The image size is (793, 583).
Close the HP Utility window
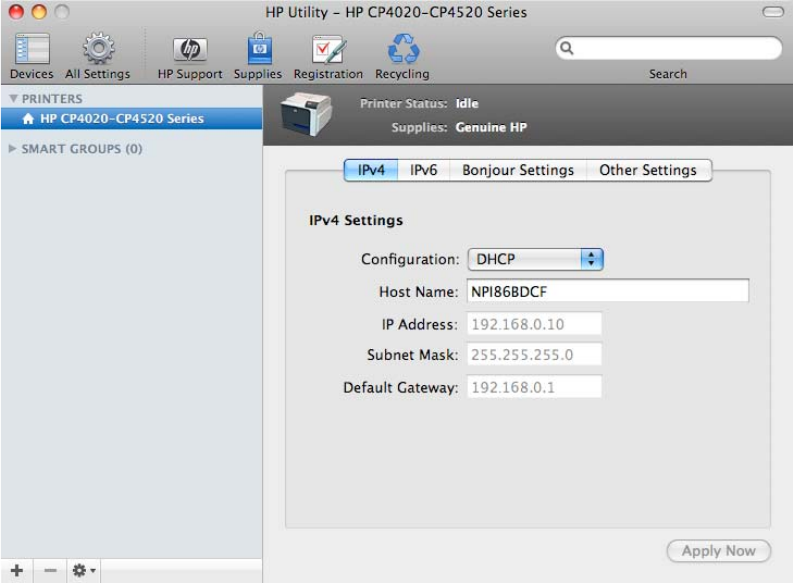click(16, 12)
